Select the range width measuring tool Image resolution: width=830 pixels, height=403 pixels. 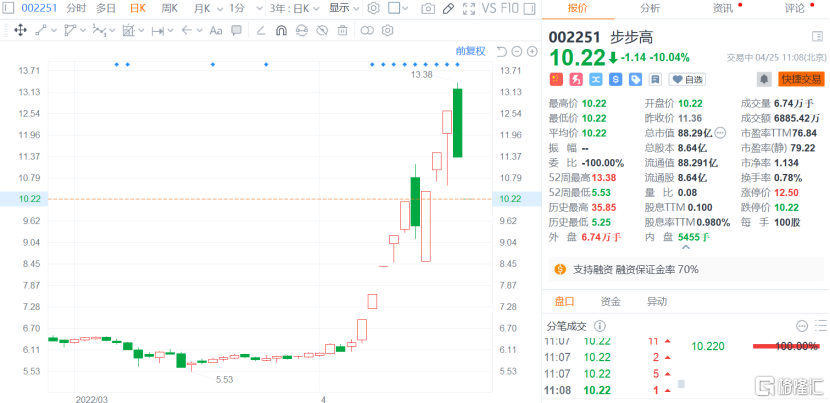coord(157,31)
